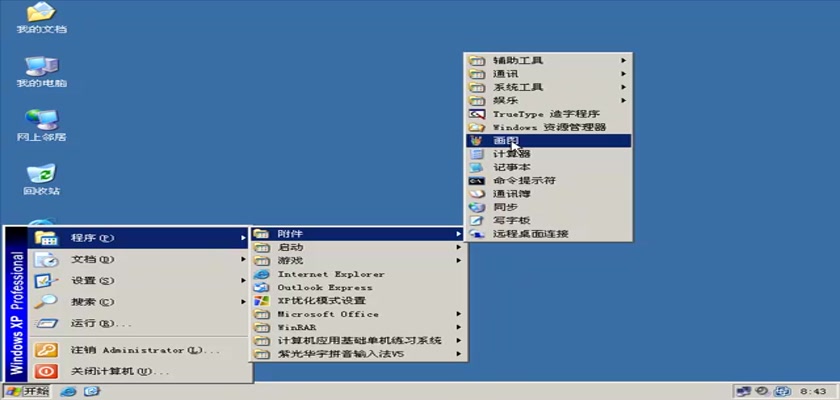The height and width of the screenshot is (400, 840).
Task: Select 同步 in accessories menu
Action: (548, 207)
